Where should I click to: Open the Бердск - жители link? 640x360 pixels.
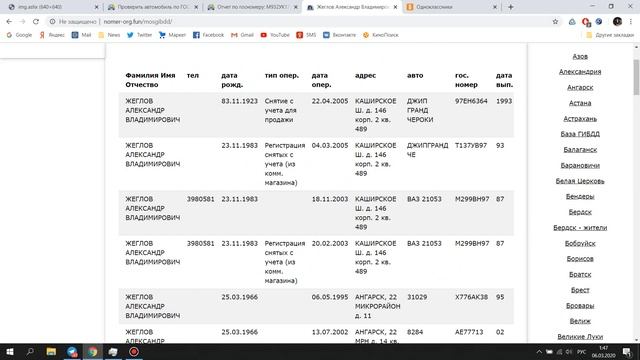pyautogui.click(x=580, y=228)
